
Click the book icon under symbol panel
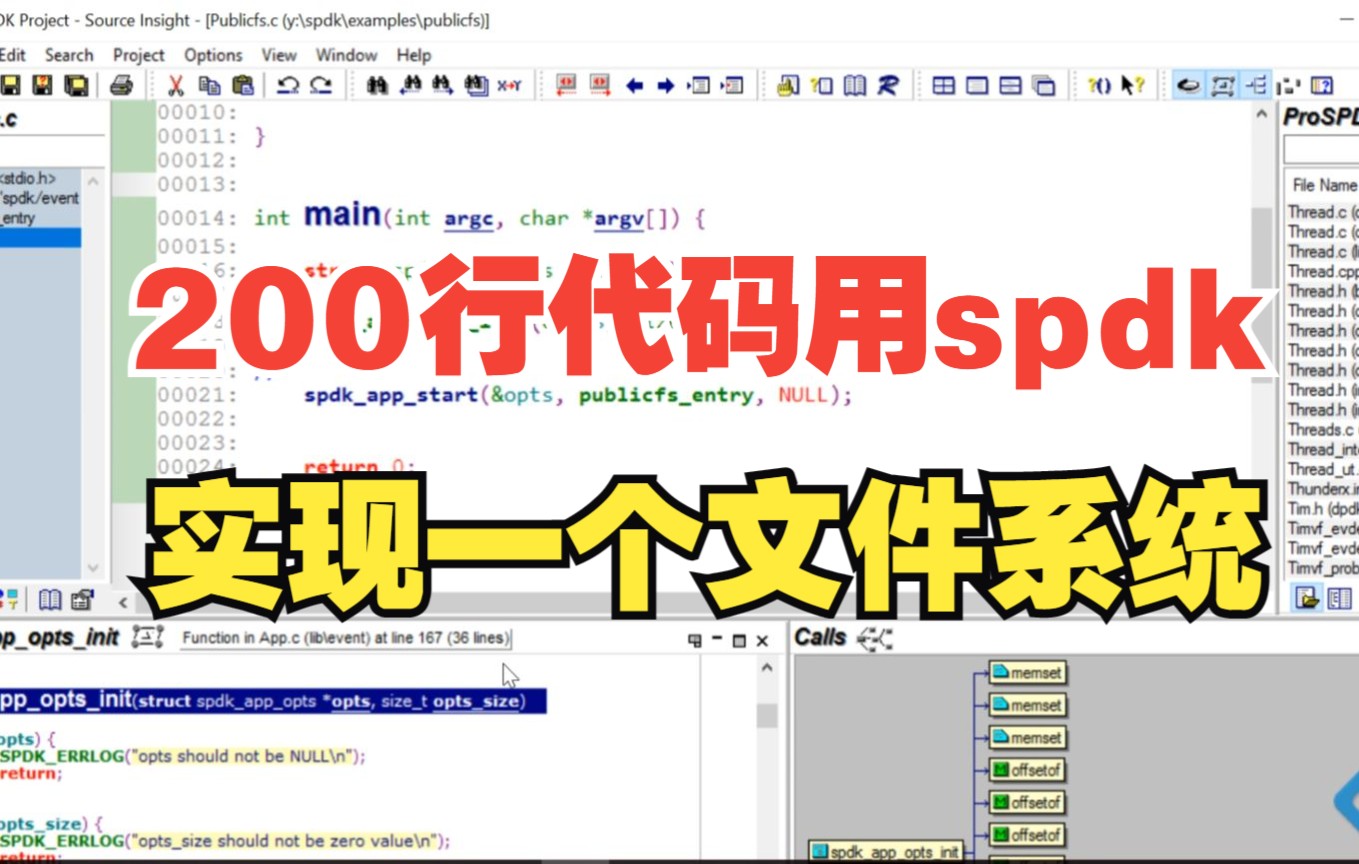tap(50, 600)
